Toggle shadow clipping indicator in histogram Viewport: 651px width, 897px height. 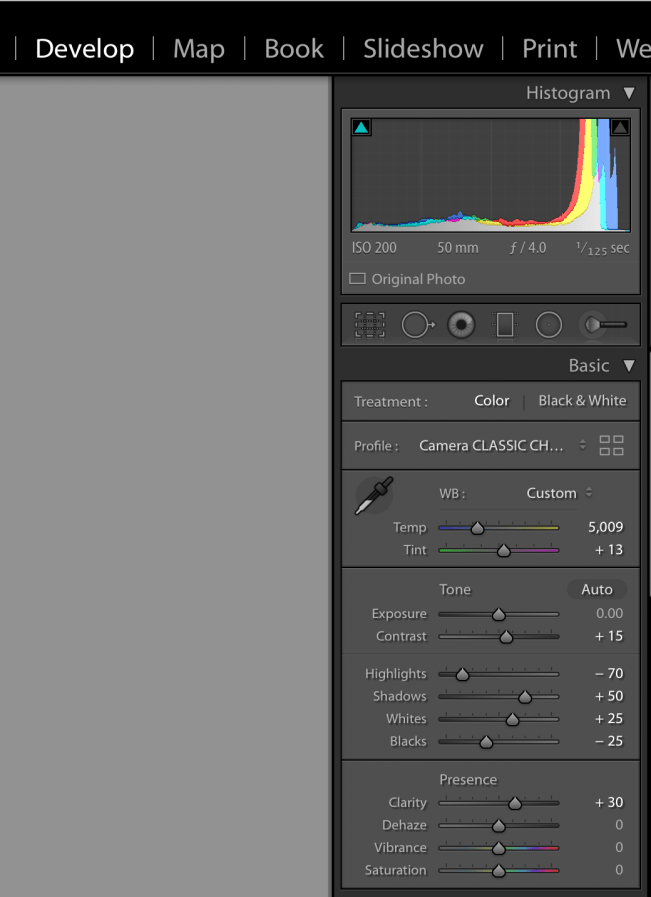361,127
